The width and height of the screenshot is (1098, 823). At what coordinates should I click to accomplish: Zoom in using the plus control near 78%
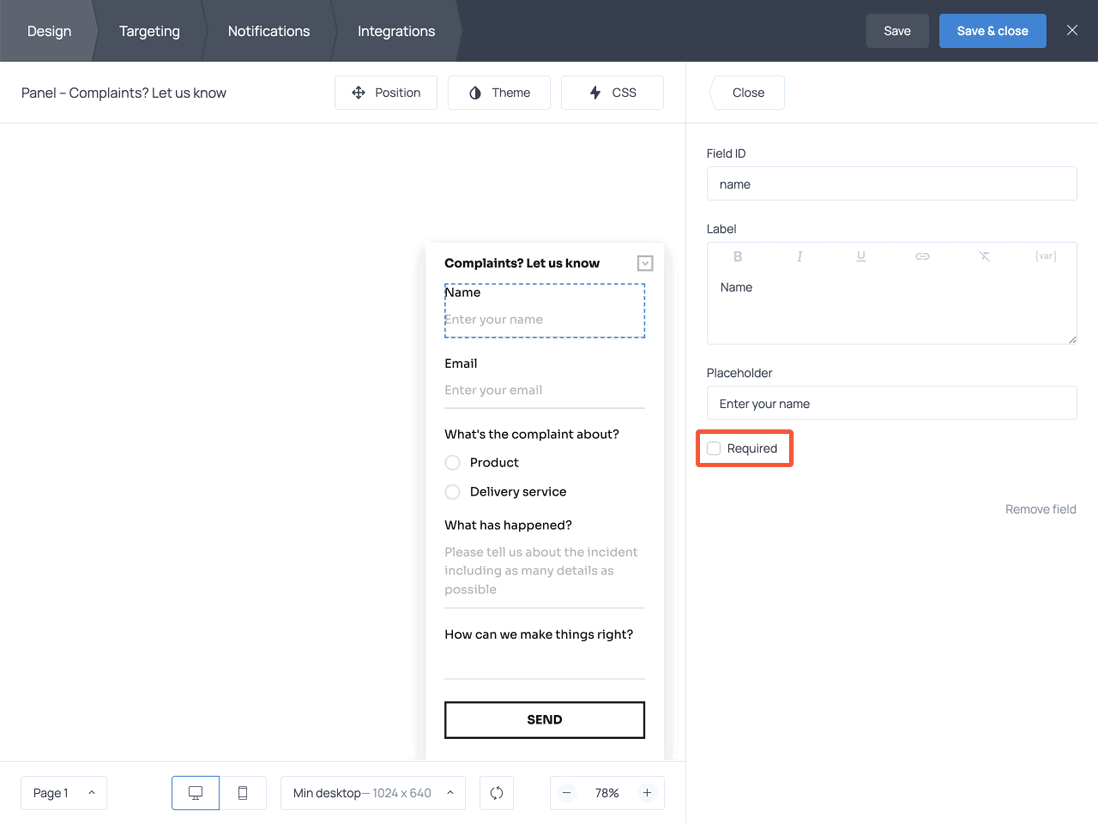[645, 792]
